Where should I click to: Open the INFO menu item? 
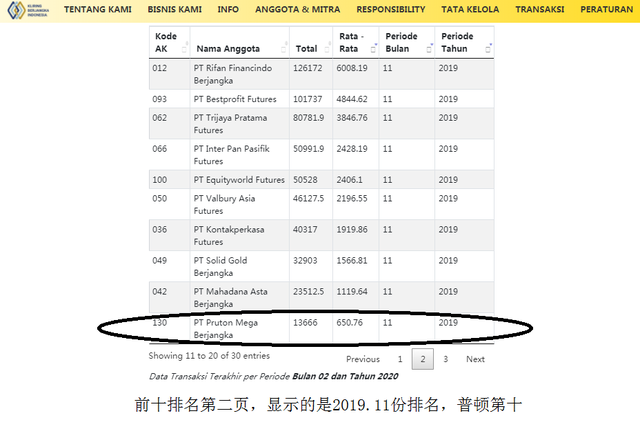point(228,9)
